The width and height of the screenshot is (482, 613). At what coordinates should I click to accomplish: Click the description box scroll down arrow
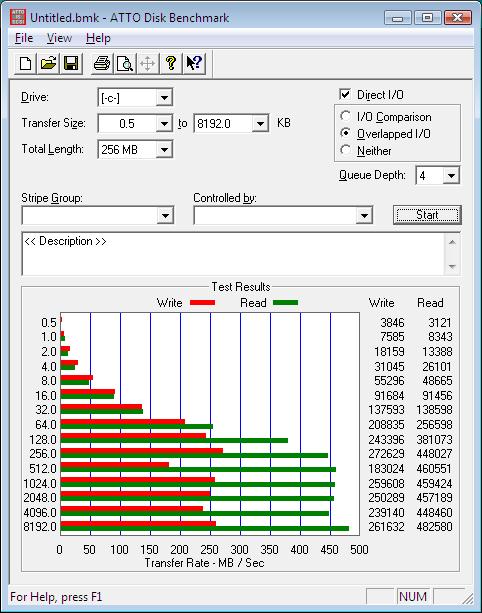tap(452, 267)
